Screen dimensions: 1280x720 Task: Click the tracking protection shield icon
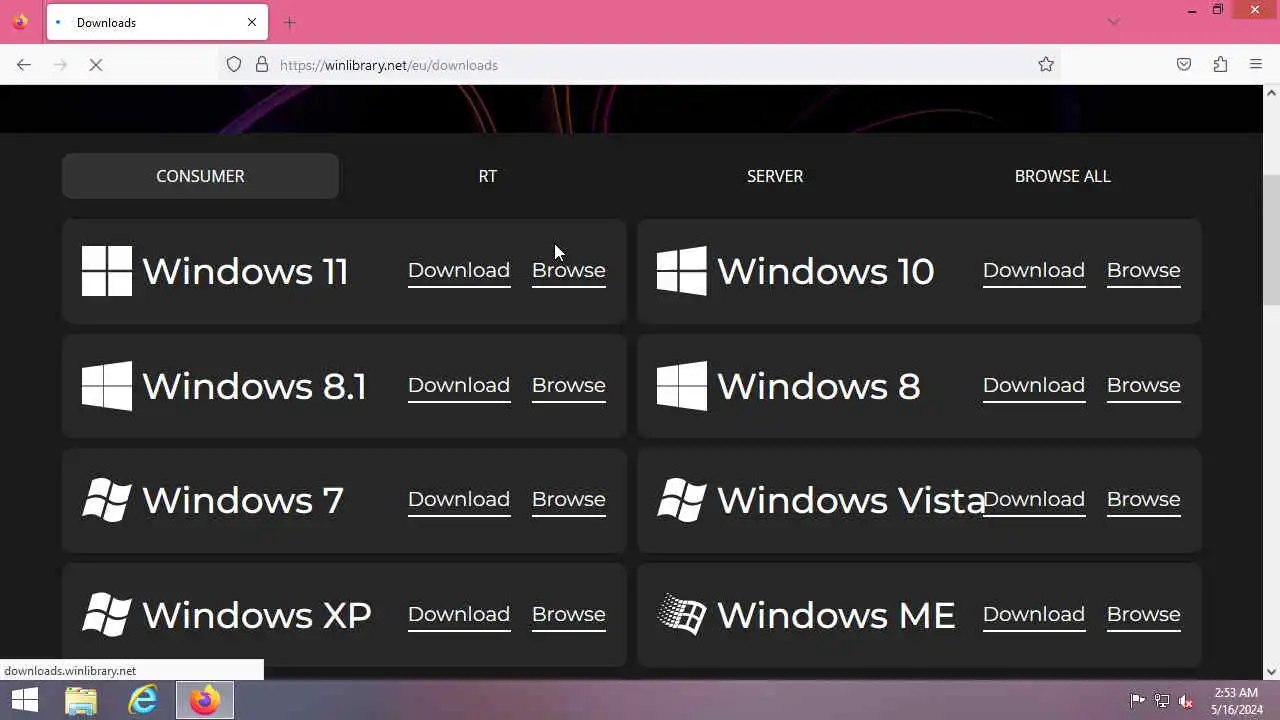tap(234, 65)
